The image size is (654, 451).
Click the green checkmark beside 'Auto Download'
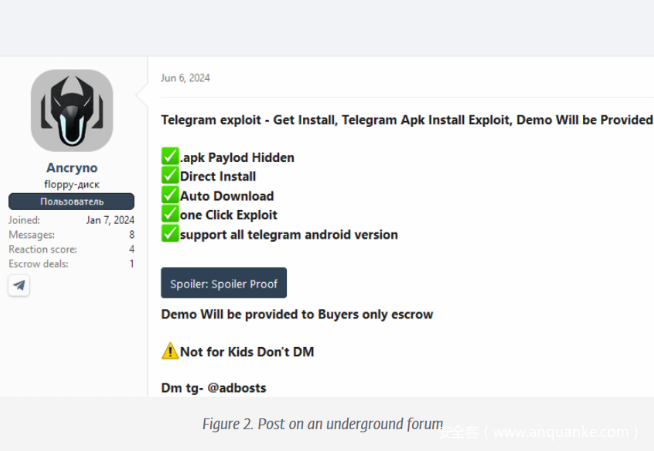click(x=170, y=195)
